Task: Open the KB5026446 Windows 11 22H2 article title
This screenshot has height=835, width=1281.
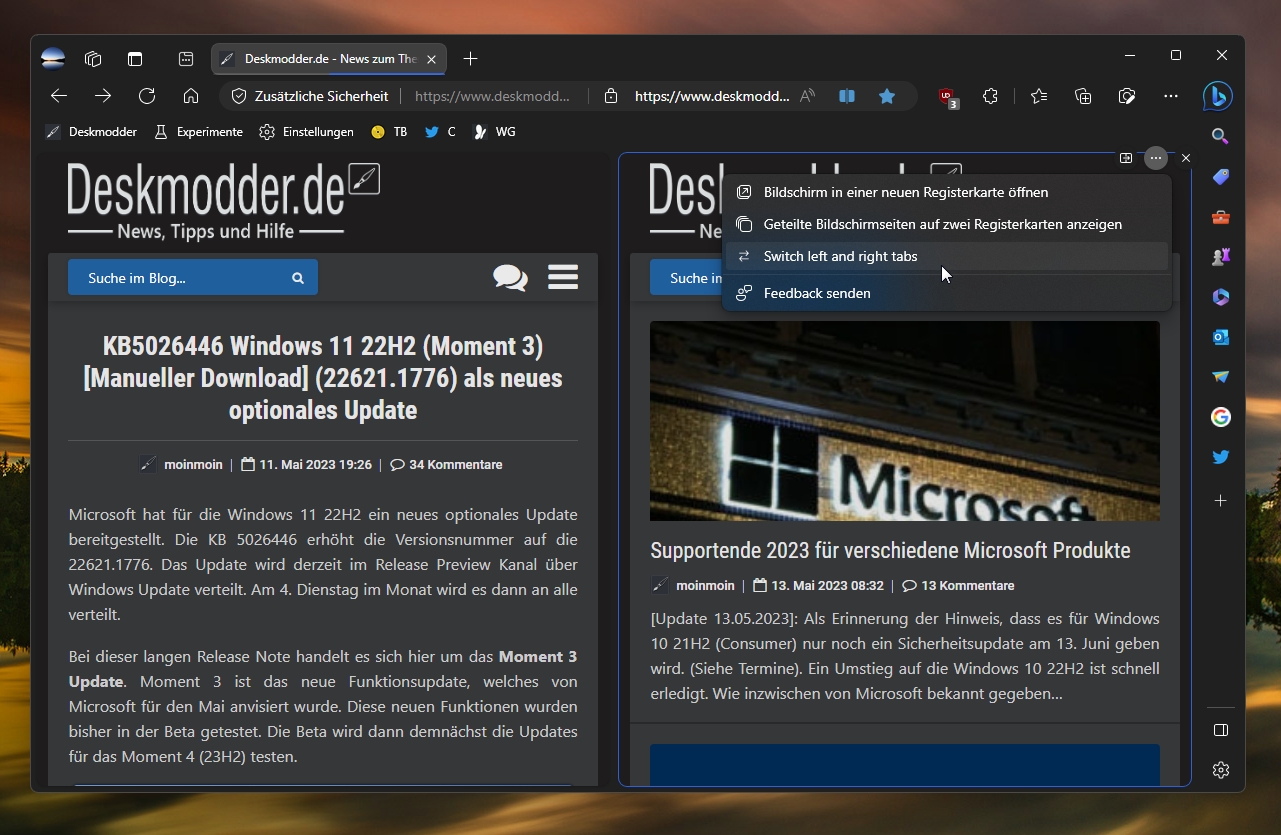Action: (323, 378)
